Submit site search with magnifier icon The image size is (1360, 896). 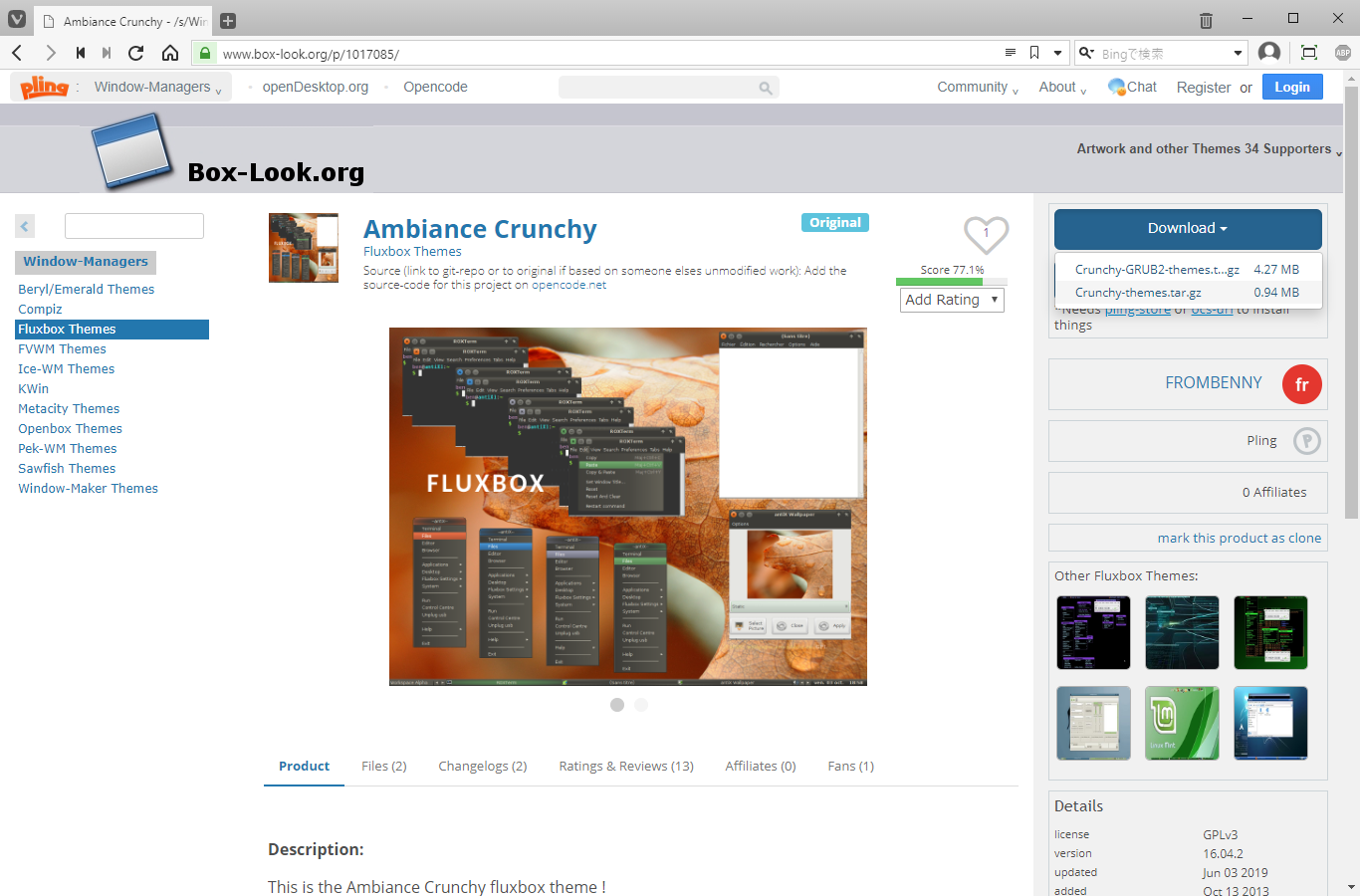coord(766,88)
